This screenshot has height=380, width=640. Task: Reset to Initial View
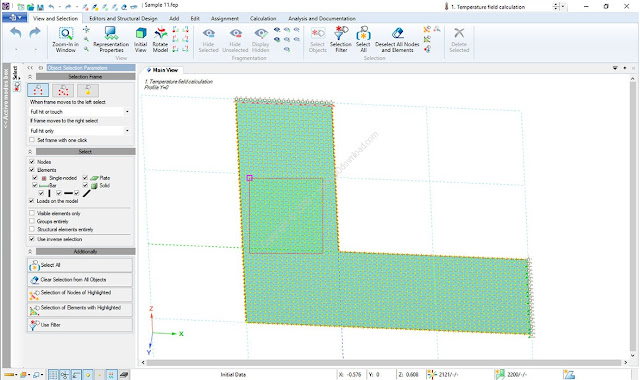point(140,39)
